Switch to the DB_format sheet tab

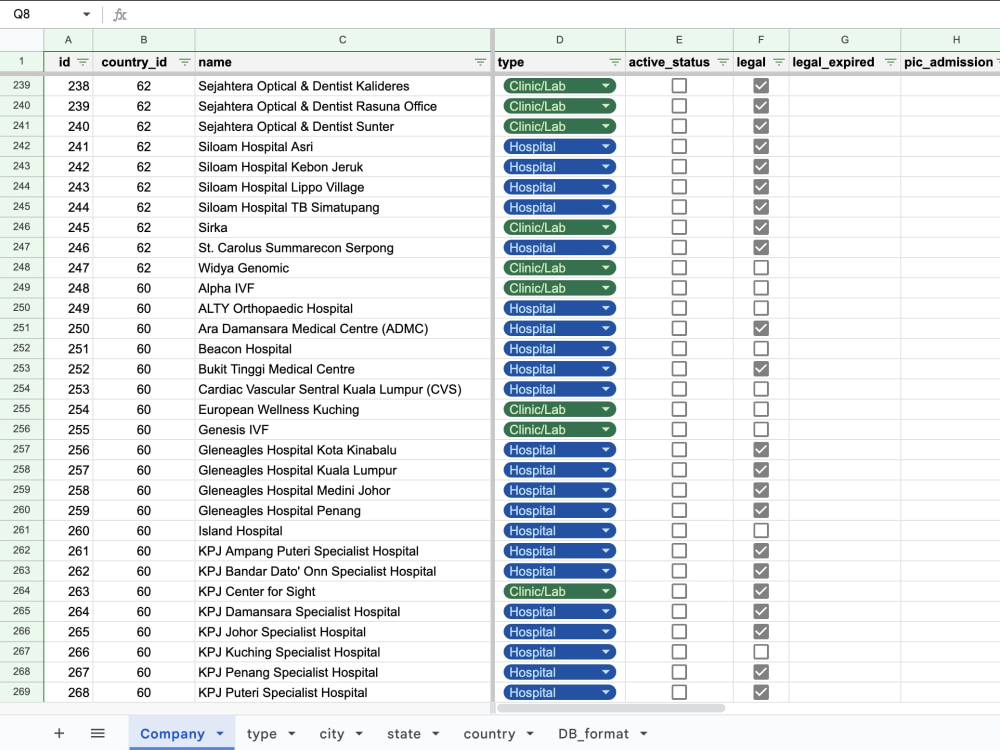(x=593, y=733)
